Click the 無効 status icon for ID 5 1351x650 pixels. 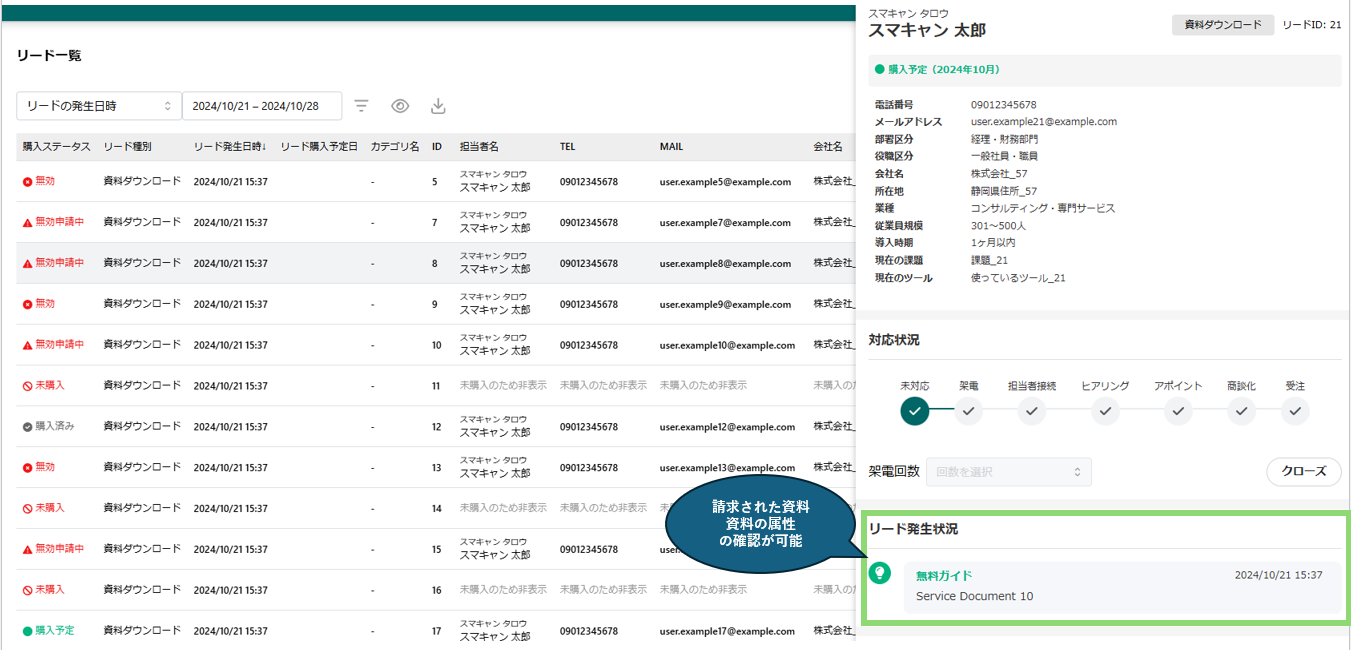click(28, 182)
